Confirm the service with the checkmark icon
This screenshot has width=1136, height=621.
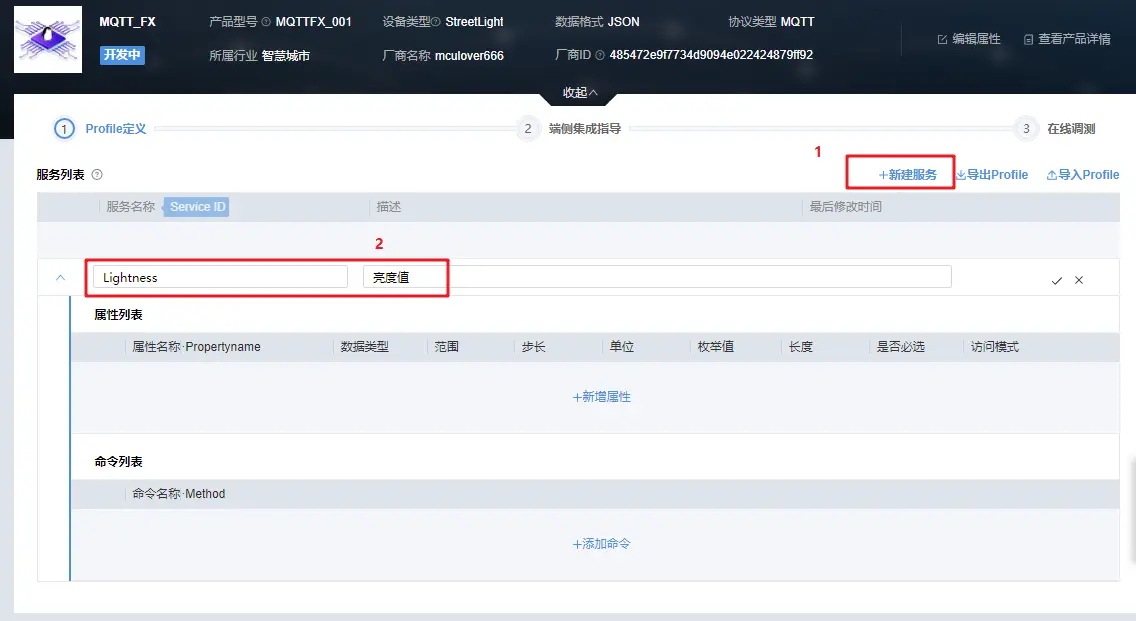tap(1056, 280)
